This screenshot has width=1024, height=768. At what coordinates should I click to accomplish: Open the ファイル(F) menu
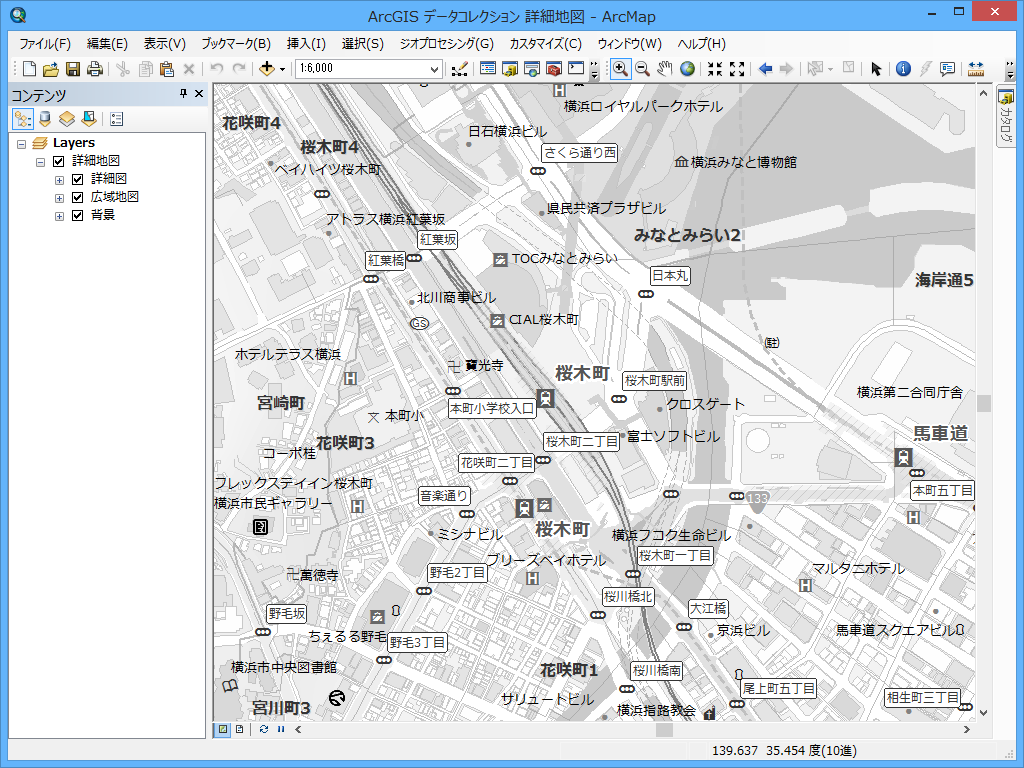(x=44, y=44)
